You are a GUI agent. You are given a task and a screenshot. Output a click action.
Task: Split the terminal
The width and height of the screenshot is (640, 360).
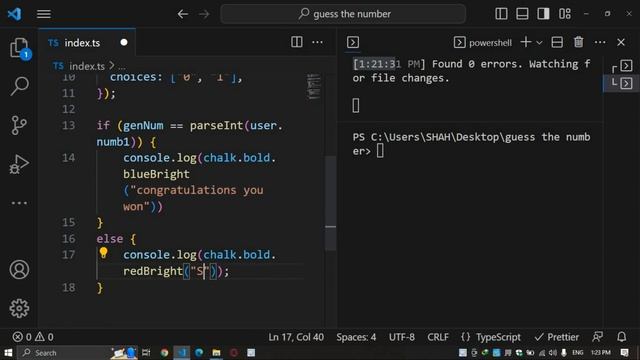[x=557, y=42]
